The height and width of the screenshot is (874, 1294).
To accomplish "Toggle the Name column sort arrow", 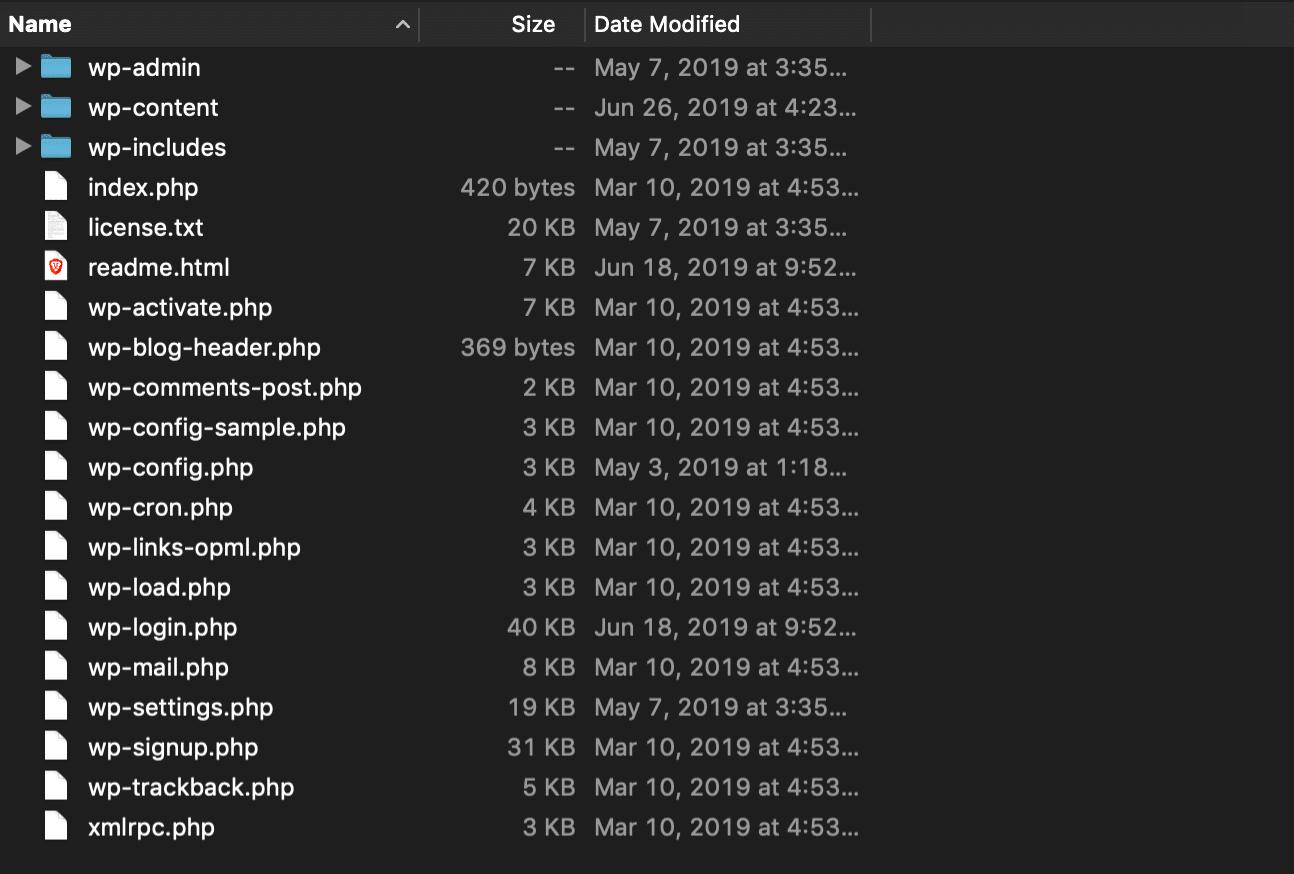I will coord(403,24).
